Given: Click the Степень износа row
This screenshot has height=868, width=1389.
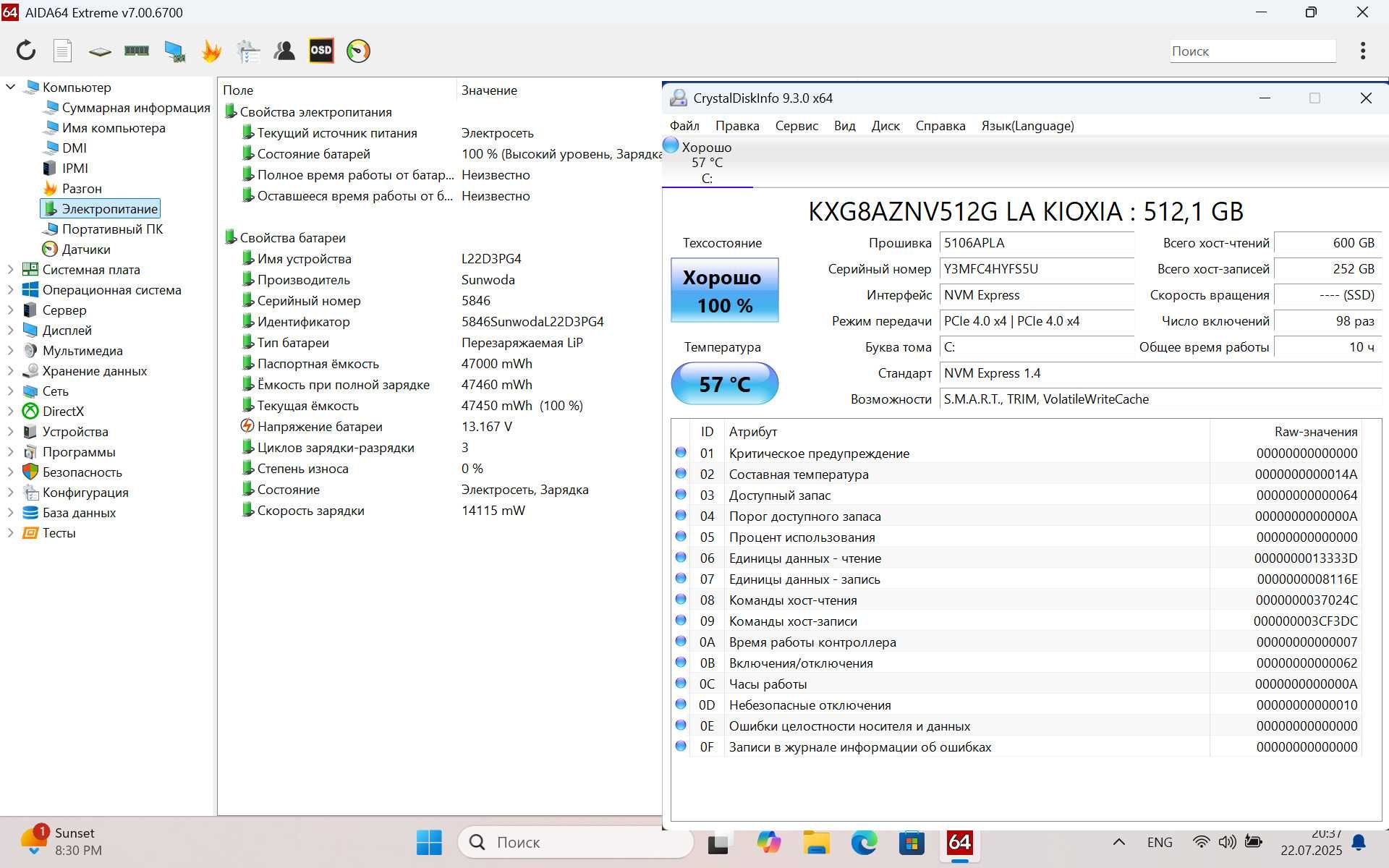Looking at the screenshot, I should pyautogui.click(x=441, y=468).
